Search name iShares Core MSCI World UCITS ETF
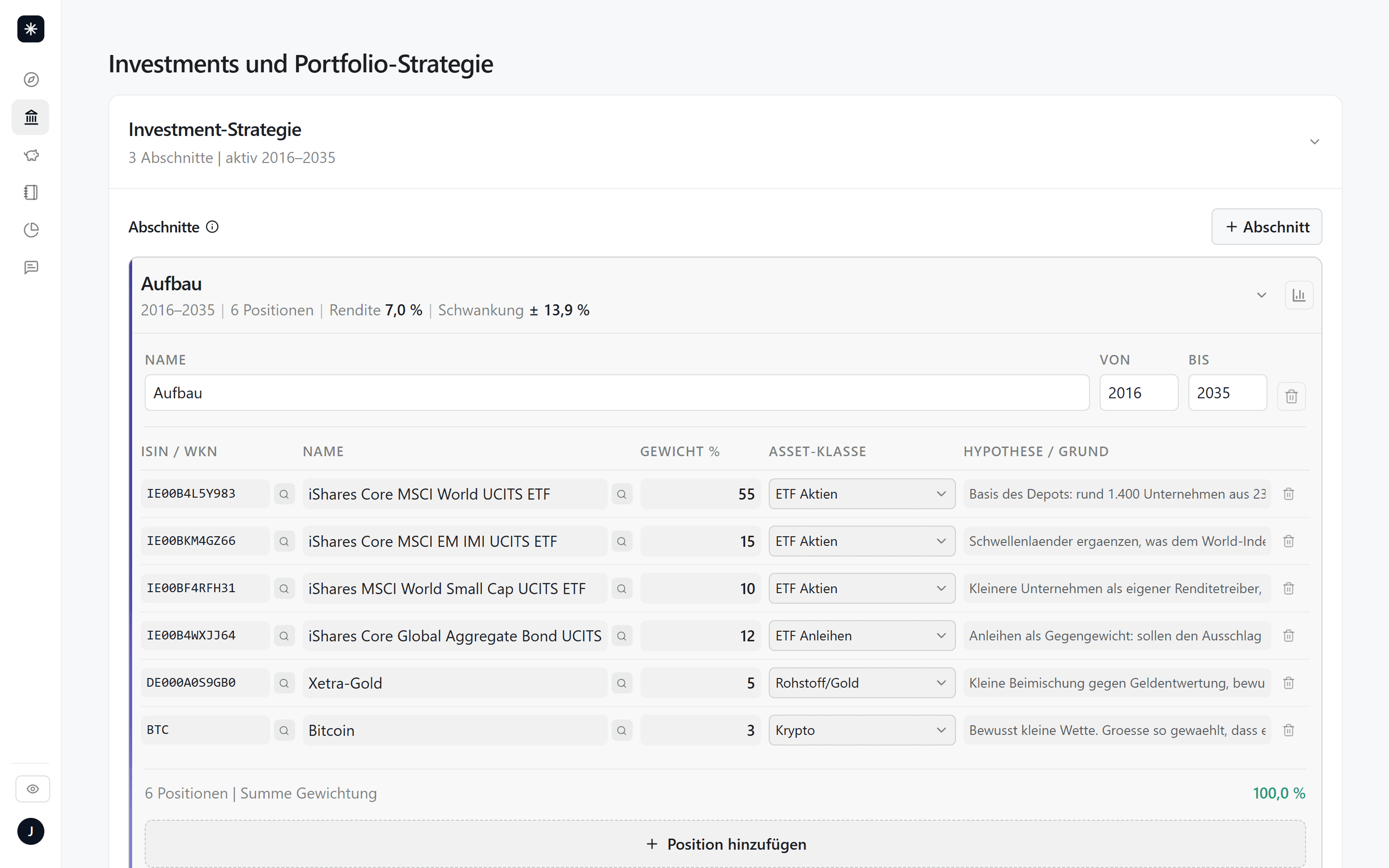The image size is (1389, 868). pyautogui.click(x=622, y=494)
